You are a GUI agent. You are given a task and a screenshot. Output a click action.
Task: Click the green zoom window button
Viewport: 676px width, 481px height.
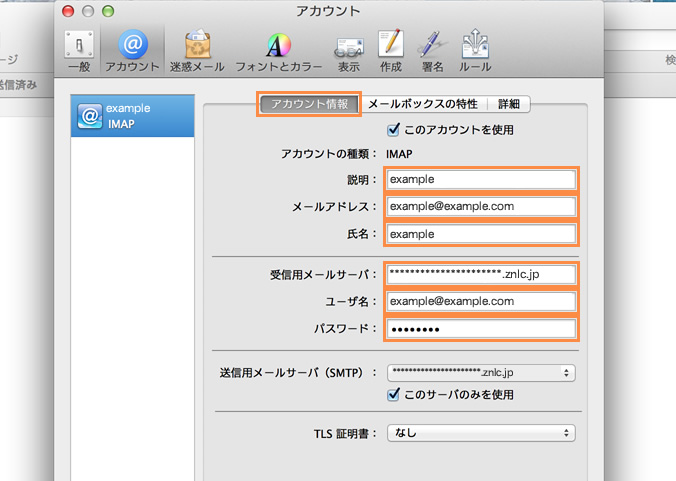click(x=108, y=11)
